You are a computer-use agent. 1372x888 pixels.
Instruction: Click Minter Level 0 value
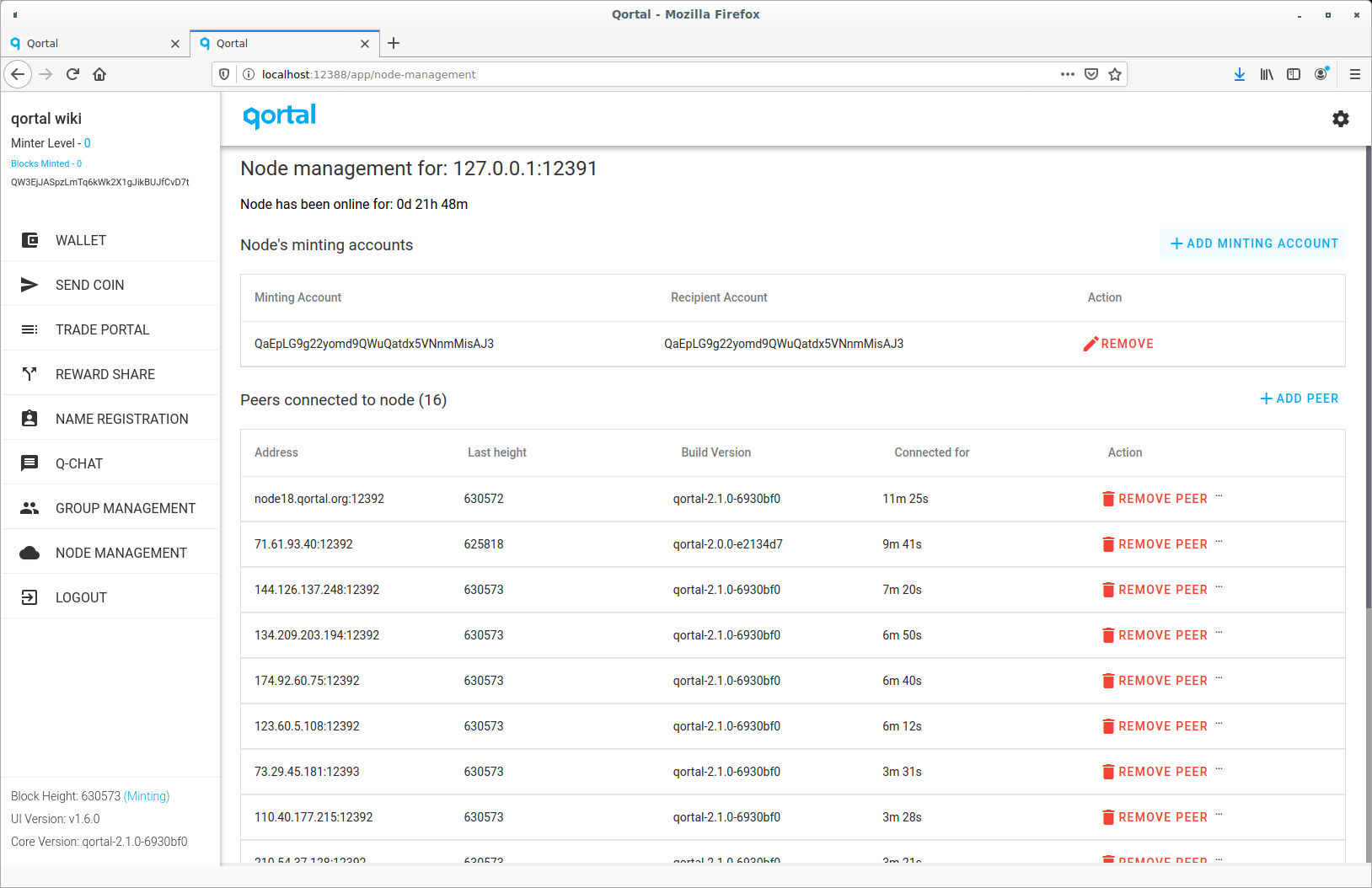(88, 143)
